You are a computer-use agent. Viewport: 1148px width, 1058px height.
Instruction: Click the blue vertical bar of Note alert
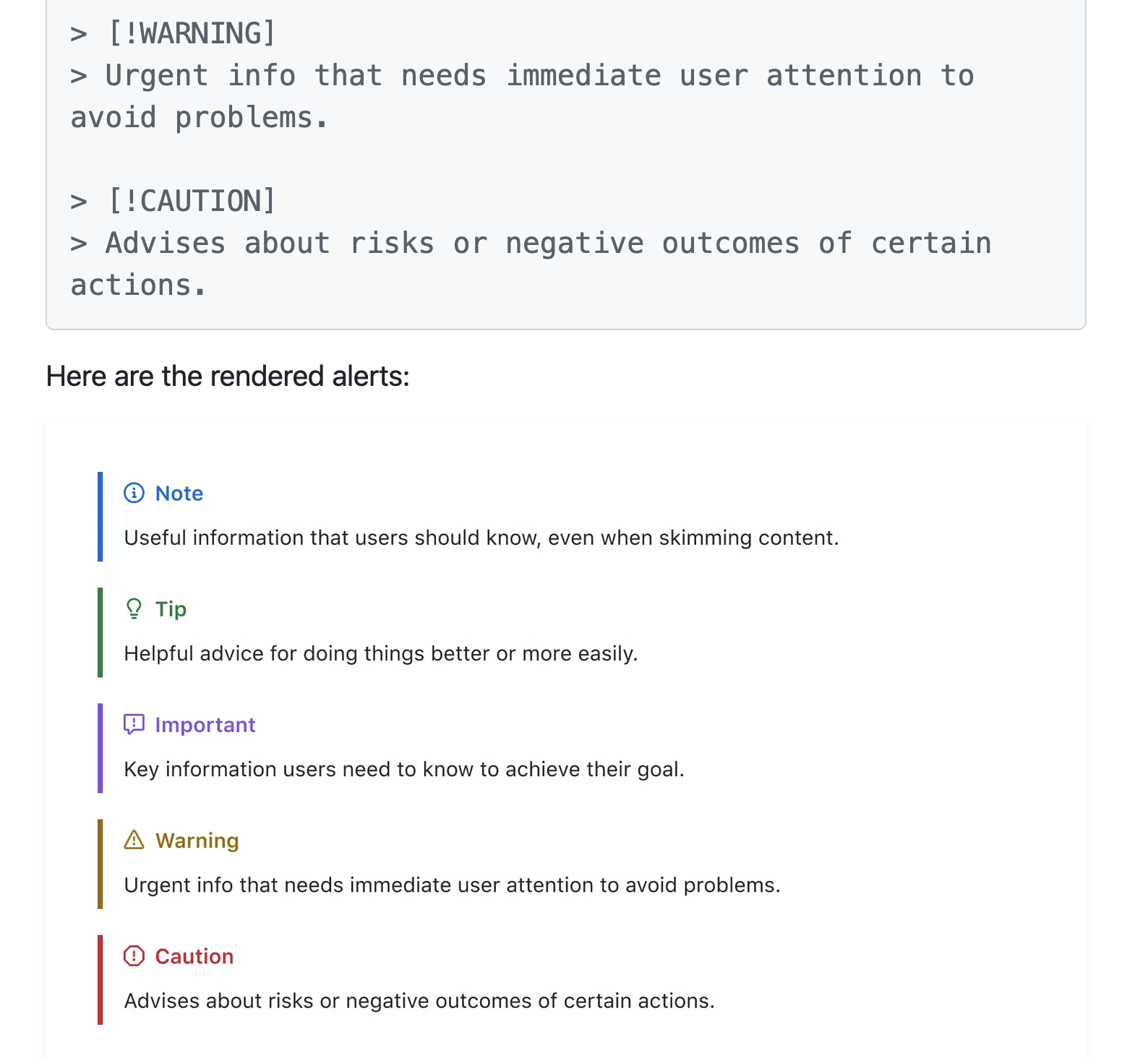100,517
